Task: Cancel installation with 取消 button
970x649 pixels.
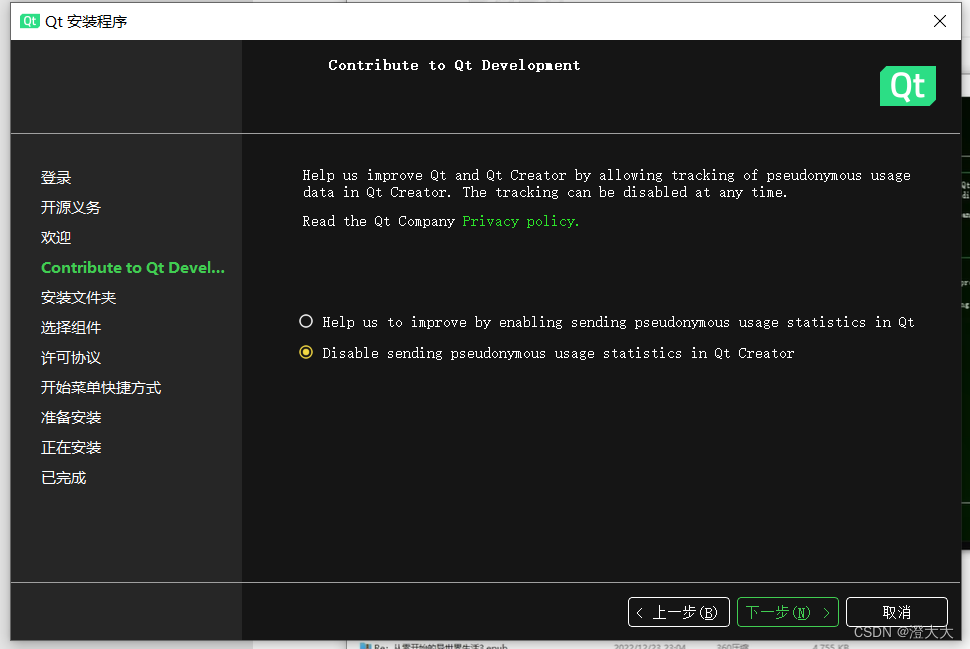Action: tap(896, 612)
